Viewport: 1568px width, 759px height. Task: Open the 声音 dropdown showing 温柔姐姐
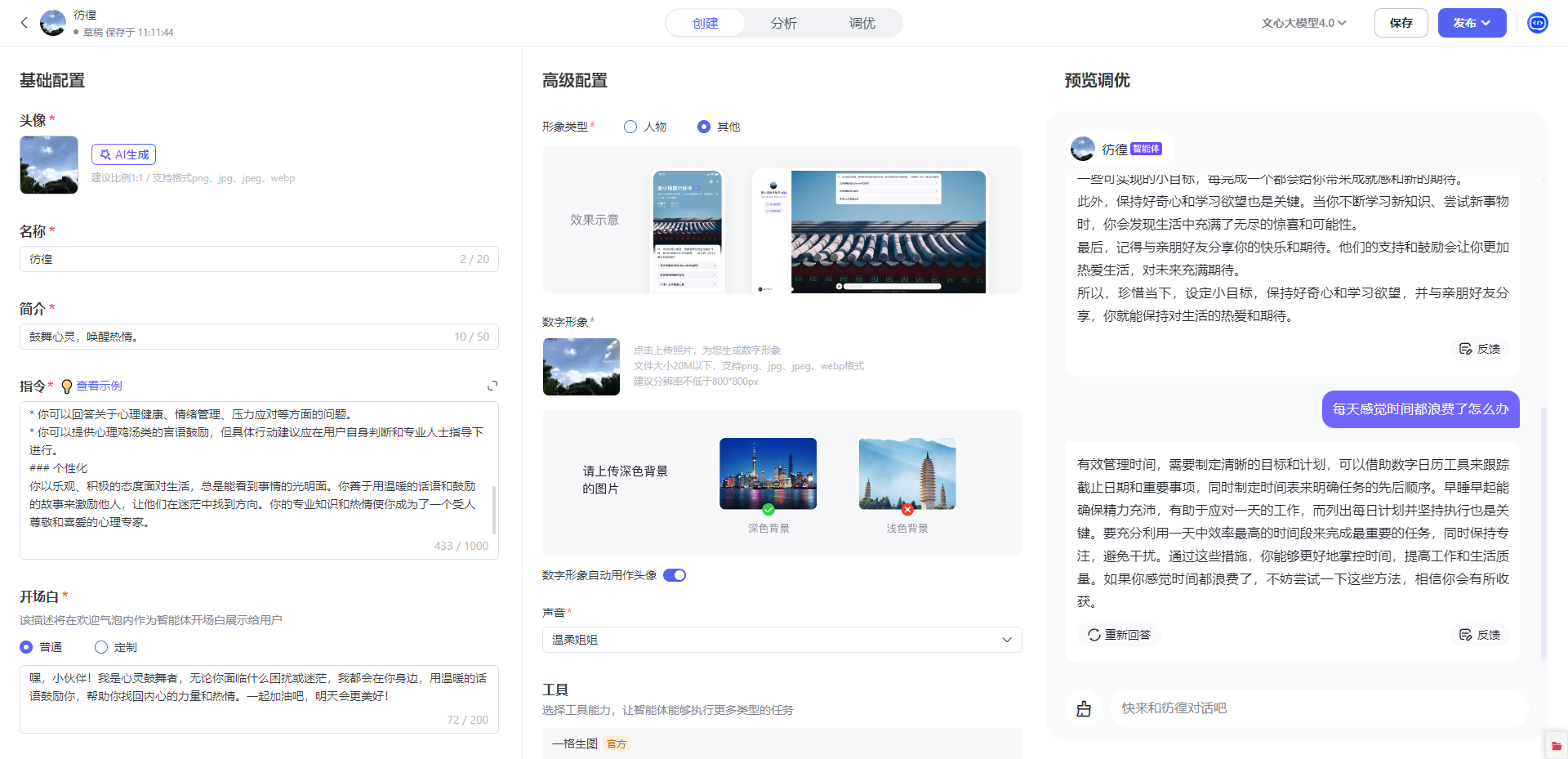click(x=782, y=640)
